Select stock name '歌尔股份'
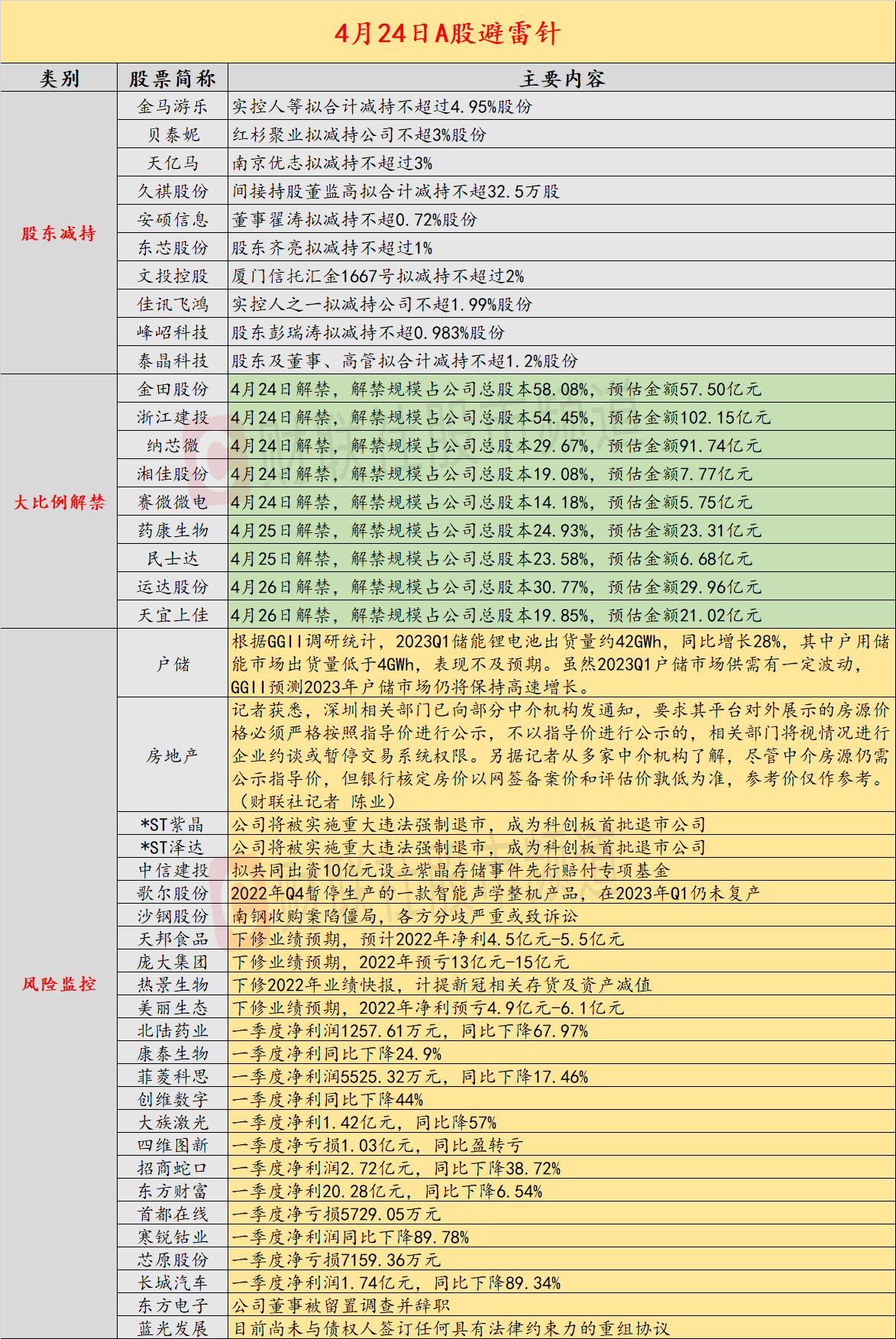This screenshot has width=896, height=1339. 173,893
